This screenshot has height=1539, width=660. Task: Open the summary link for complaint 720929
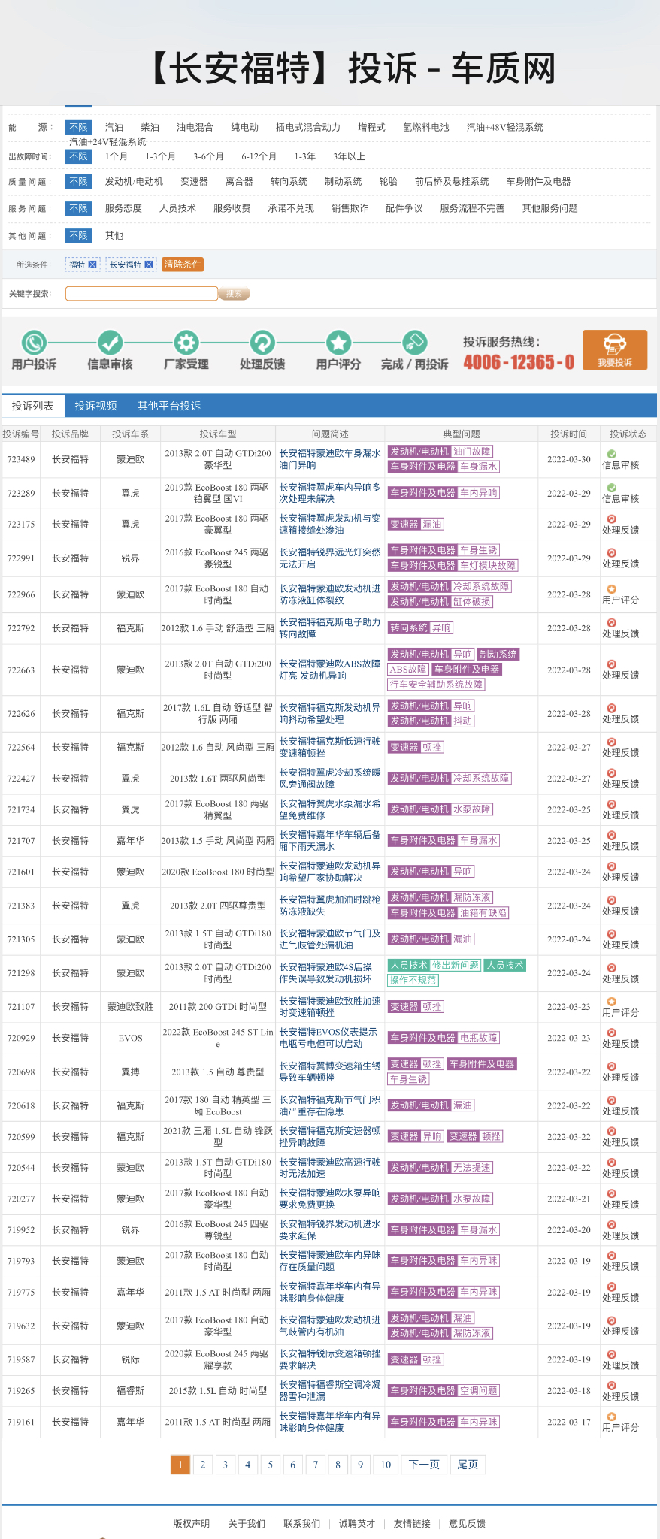pos(329,1038)
